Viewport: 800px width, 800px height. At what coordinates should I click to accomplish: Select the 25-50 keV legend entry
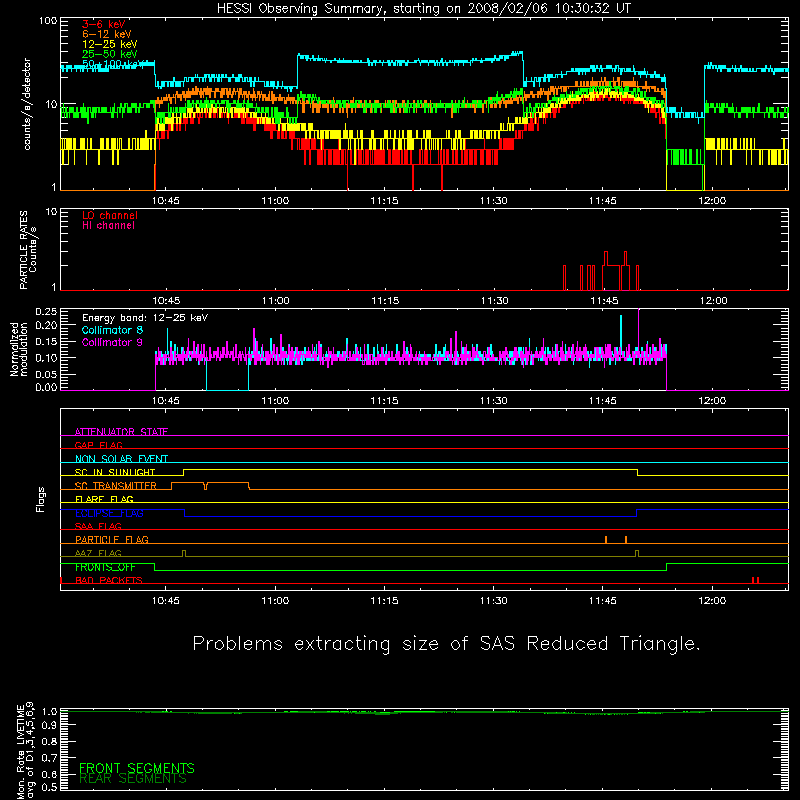[110, 54]
